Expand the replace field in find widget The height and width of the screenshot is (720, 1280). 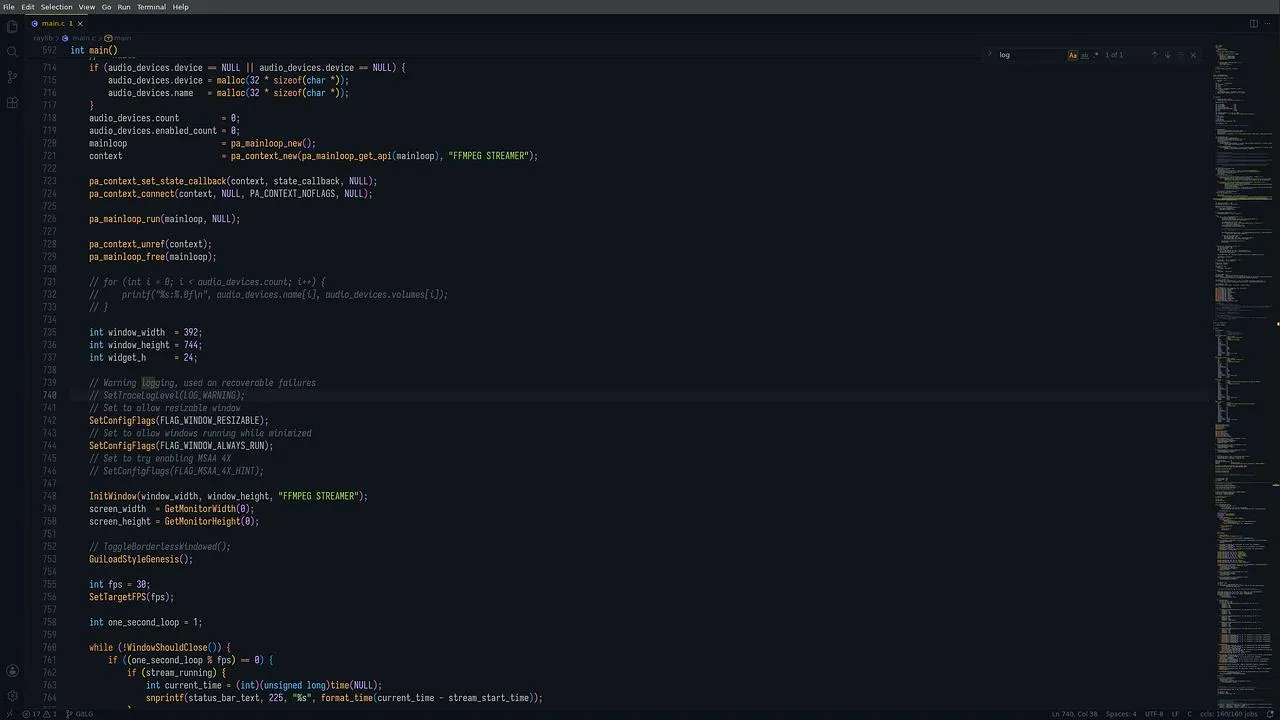(x=990, y=55)
